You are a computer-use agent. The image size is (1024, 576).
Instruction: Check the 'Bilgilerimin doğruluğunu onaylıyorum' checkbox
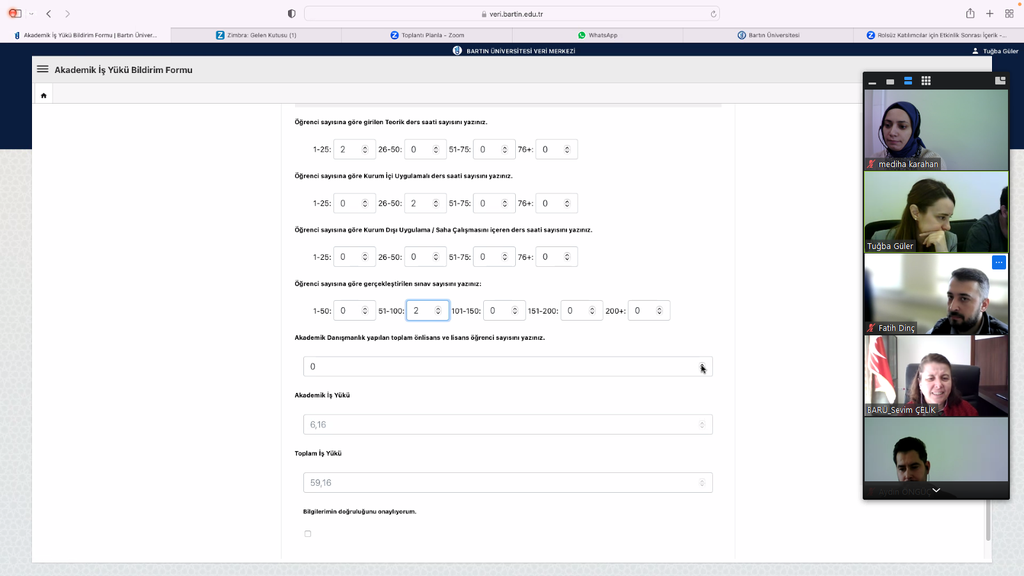coord(307,534)
